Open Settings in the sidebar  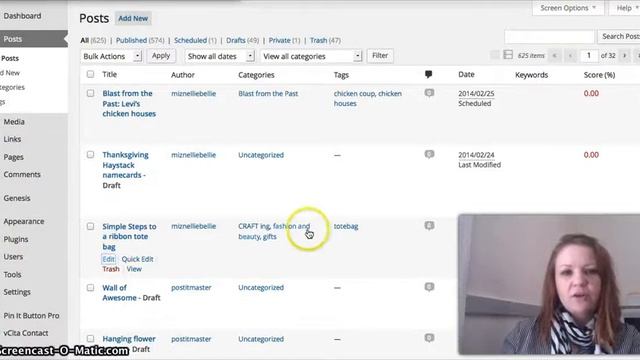pyautogui.click(x=17, y=292)
